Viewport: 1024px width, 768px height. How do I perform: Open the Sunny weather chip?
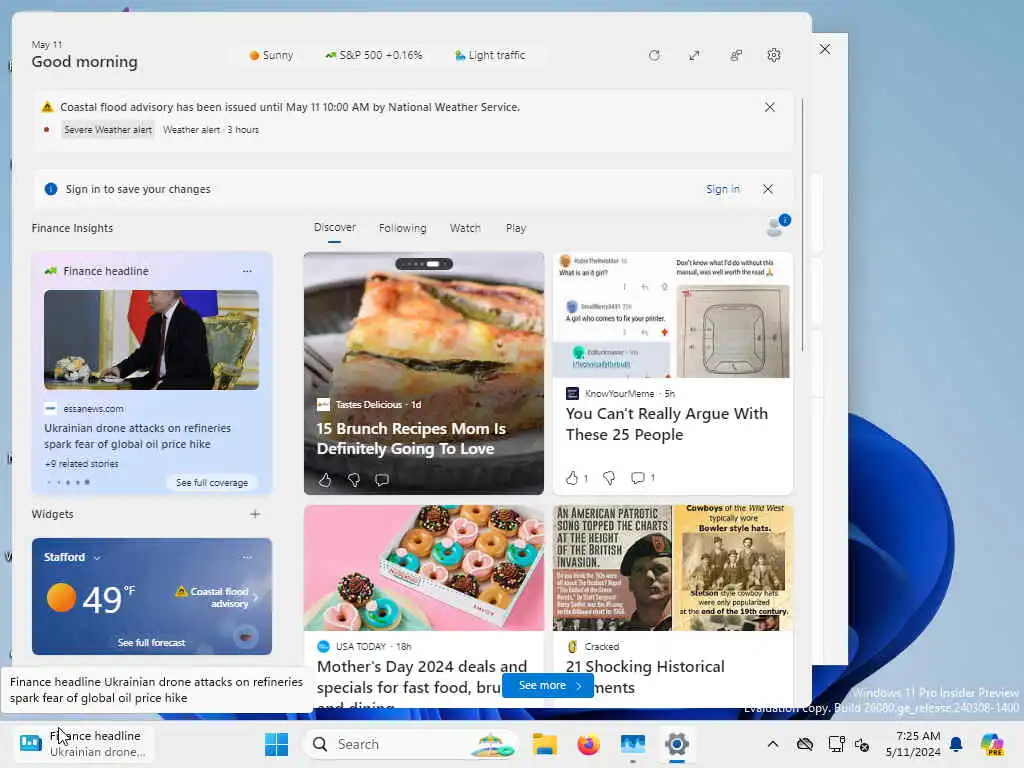(x=271, y=56)
